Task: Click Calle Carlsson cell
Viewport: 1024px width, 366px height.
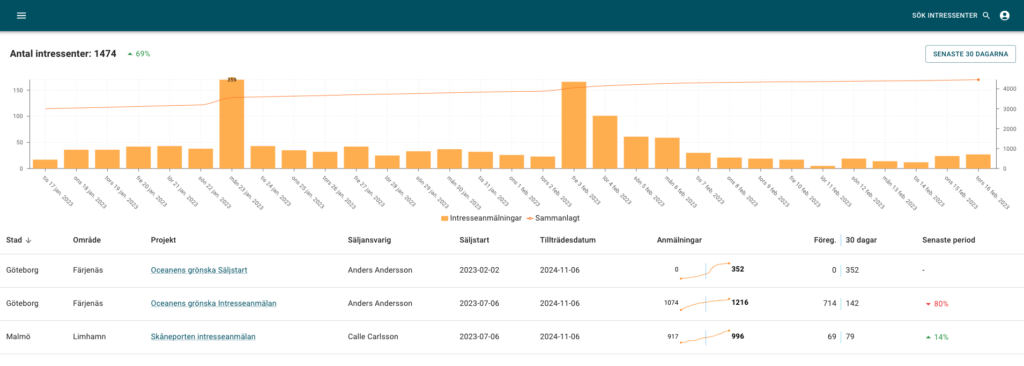Action: 373,337
